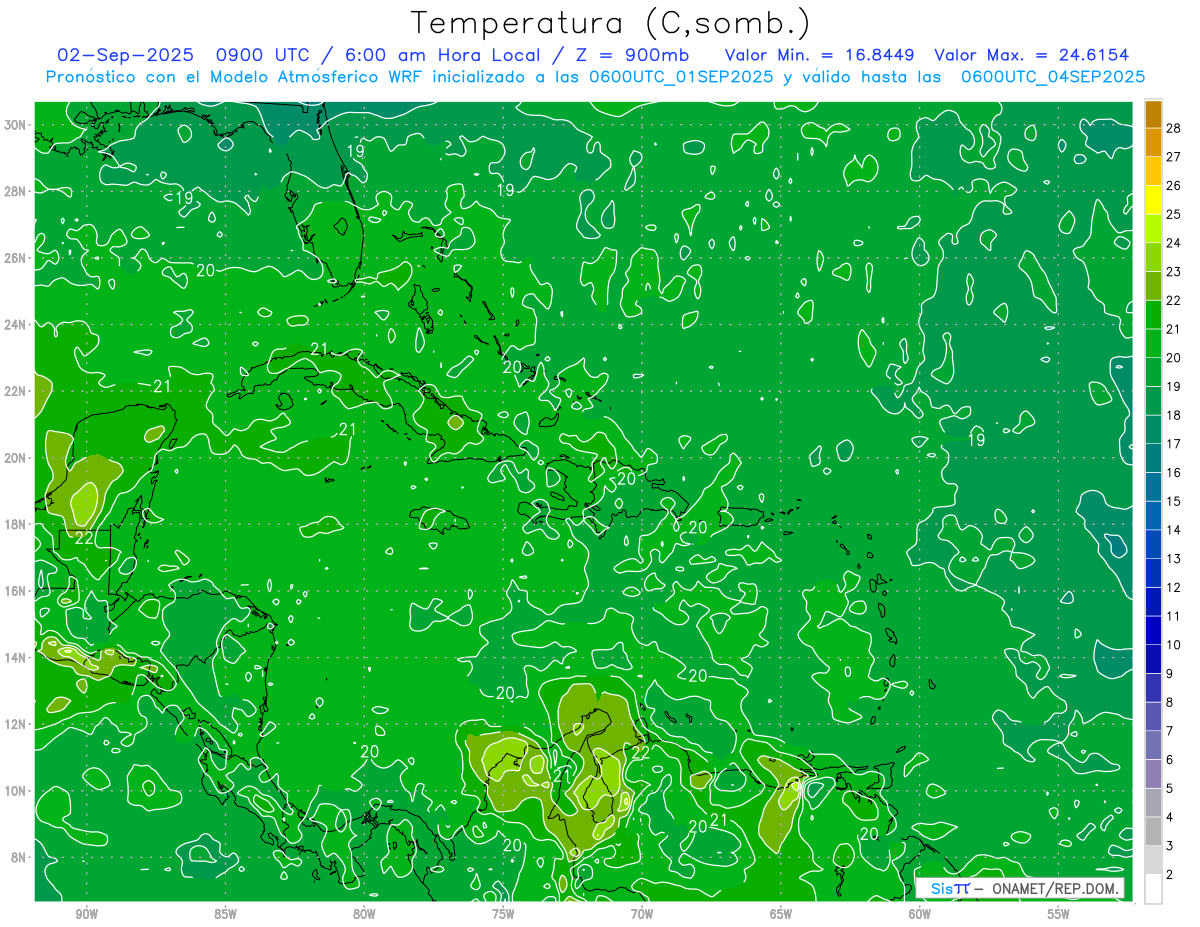Click the color scale segment between 26 and 27
The width and height of the screenshot is (1200, 927).
tap(1153, 172)
